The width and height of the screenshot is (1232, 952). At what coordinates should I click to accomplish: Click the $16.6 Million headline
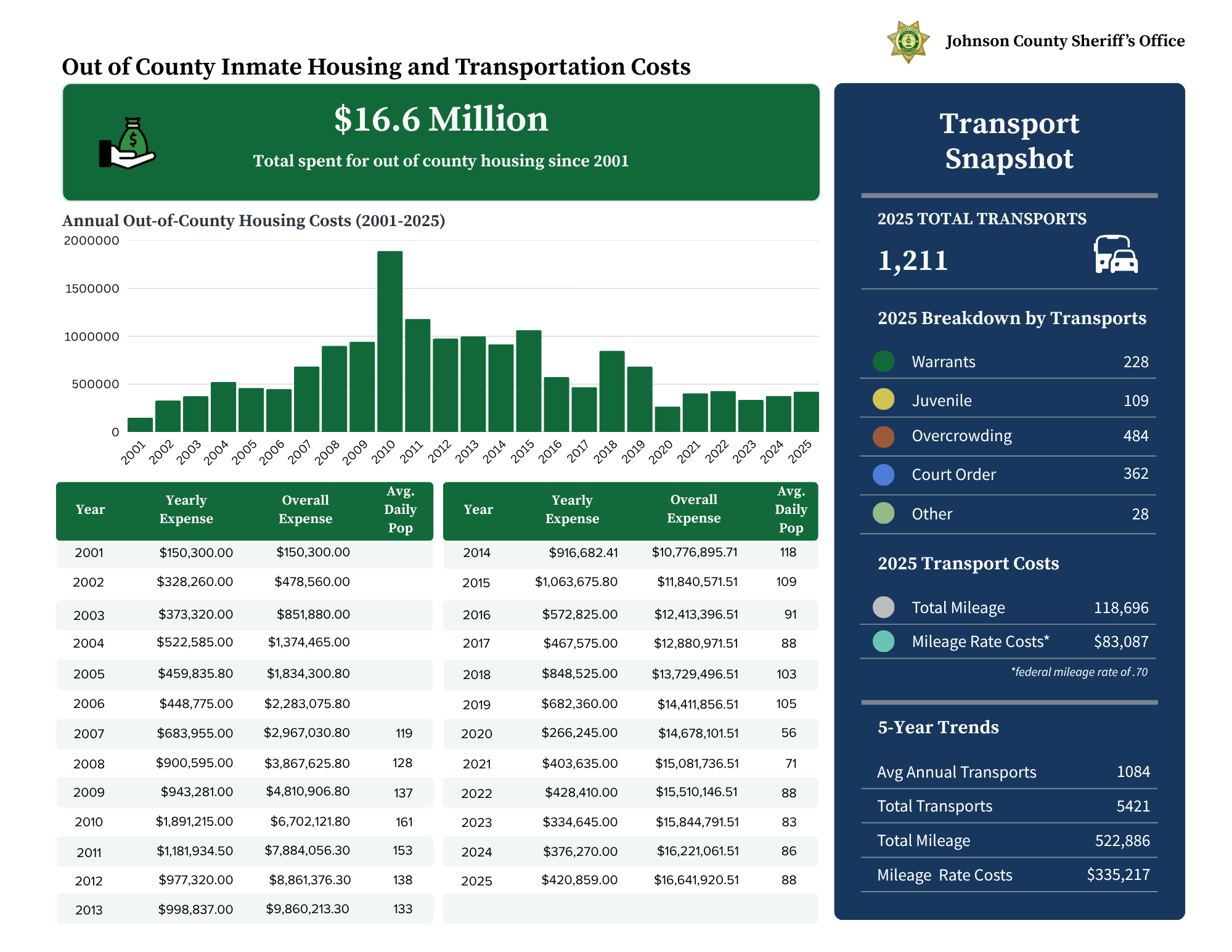point(441,119)
